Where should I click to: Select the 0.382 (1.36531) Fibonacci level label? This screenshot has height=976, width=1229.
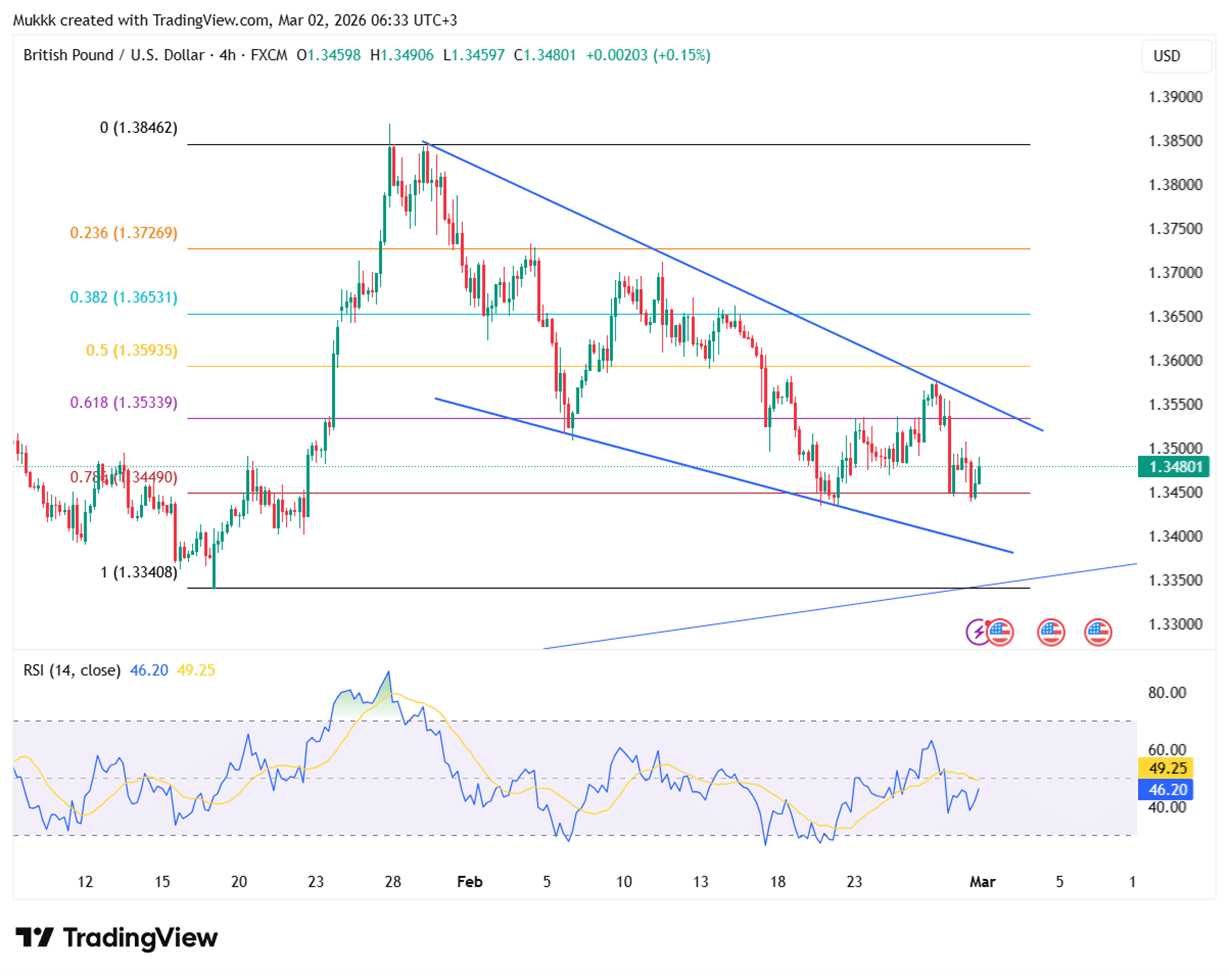click(123, 297)
